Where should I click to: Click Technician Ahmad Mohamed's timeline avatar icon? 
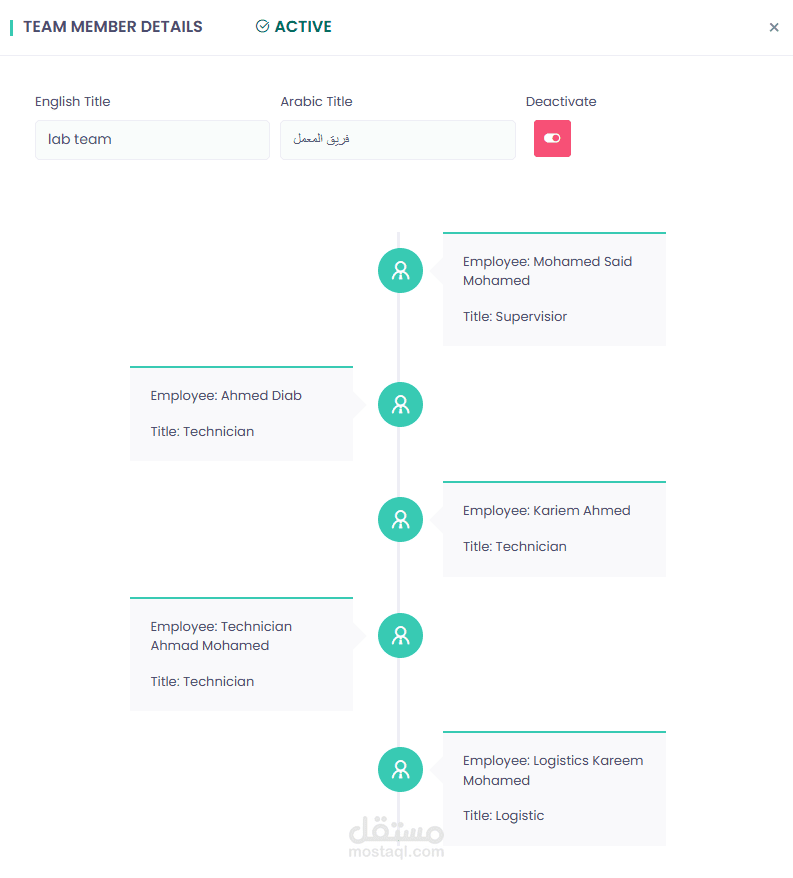[x=400, y=635]
